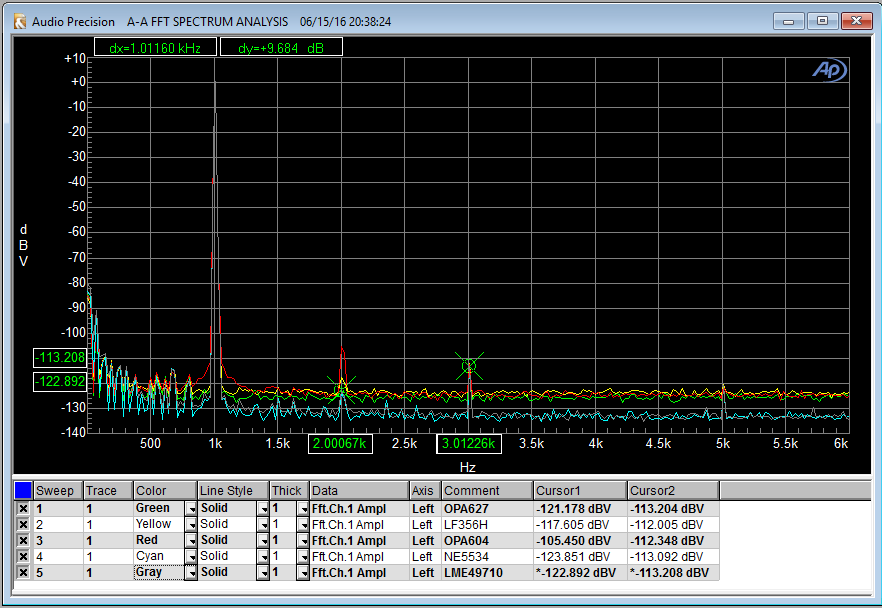Click the LF356H comment cell
The width and height of the screenshot is (882, 608).
(x=487, y=524)
